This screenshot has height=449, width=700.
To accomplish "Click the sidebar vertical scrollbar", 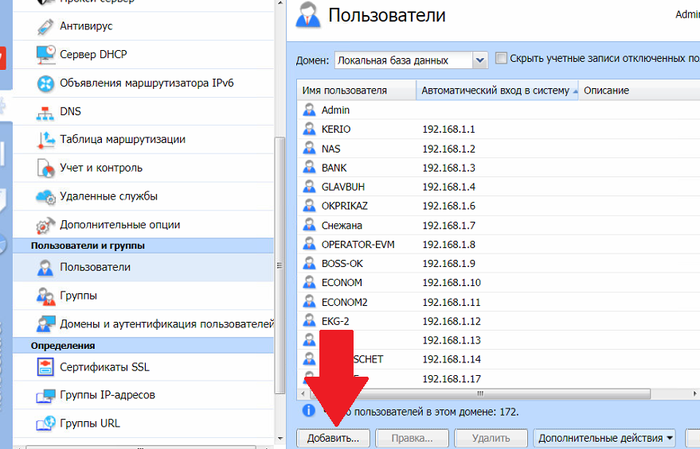I will point(279,266).
